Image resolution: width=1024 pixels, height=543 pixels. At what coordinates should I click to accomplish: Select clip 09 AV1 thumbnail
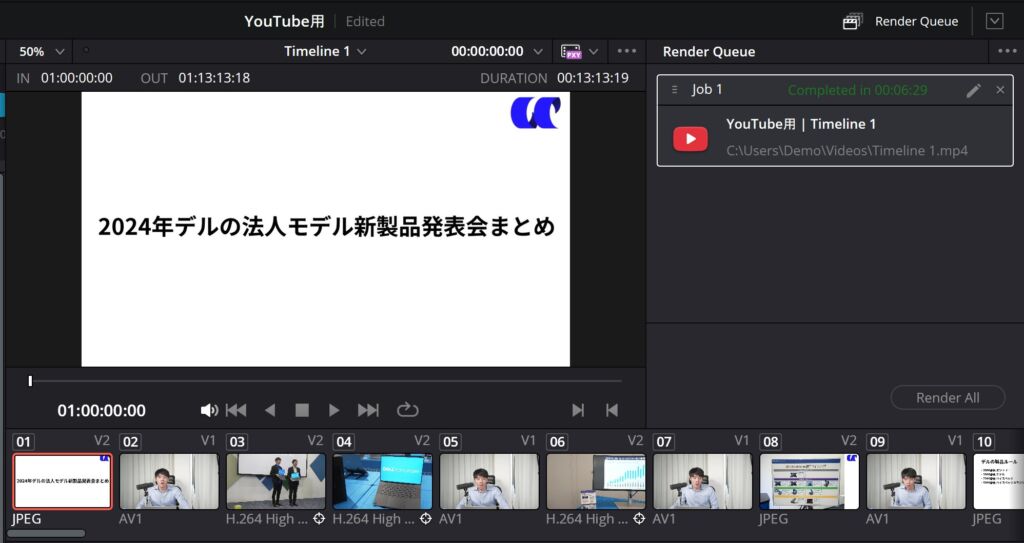[x=916, y=482]
